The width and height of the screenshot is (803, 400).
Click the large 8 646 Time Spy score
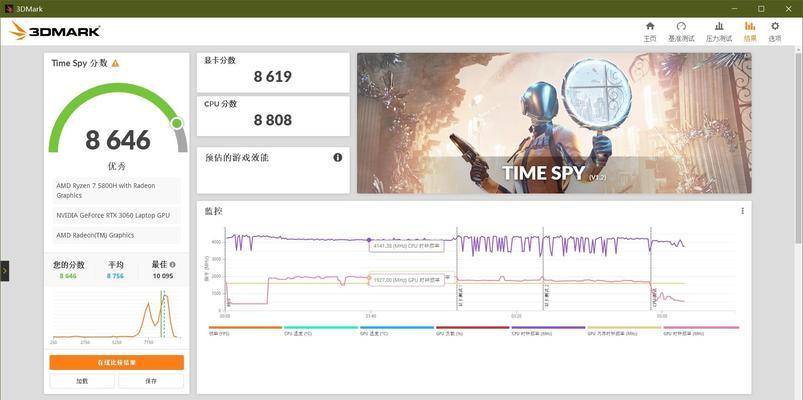pyautogui.click(x=118, y=140)
